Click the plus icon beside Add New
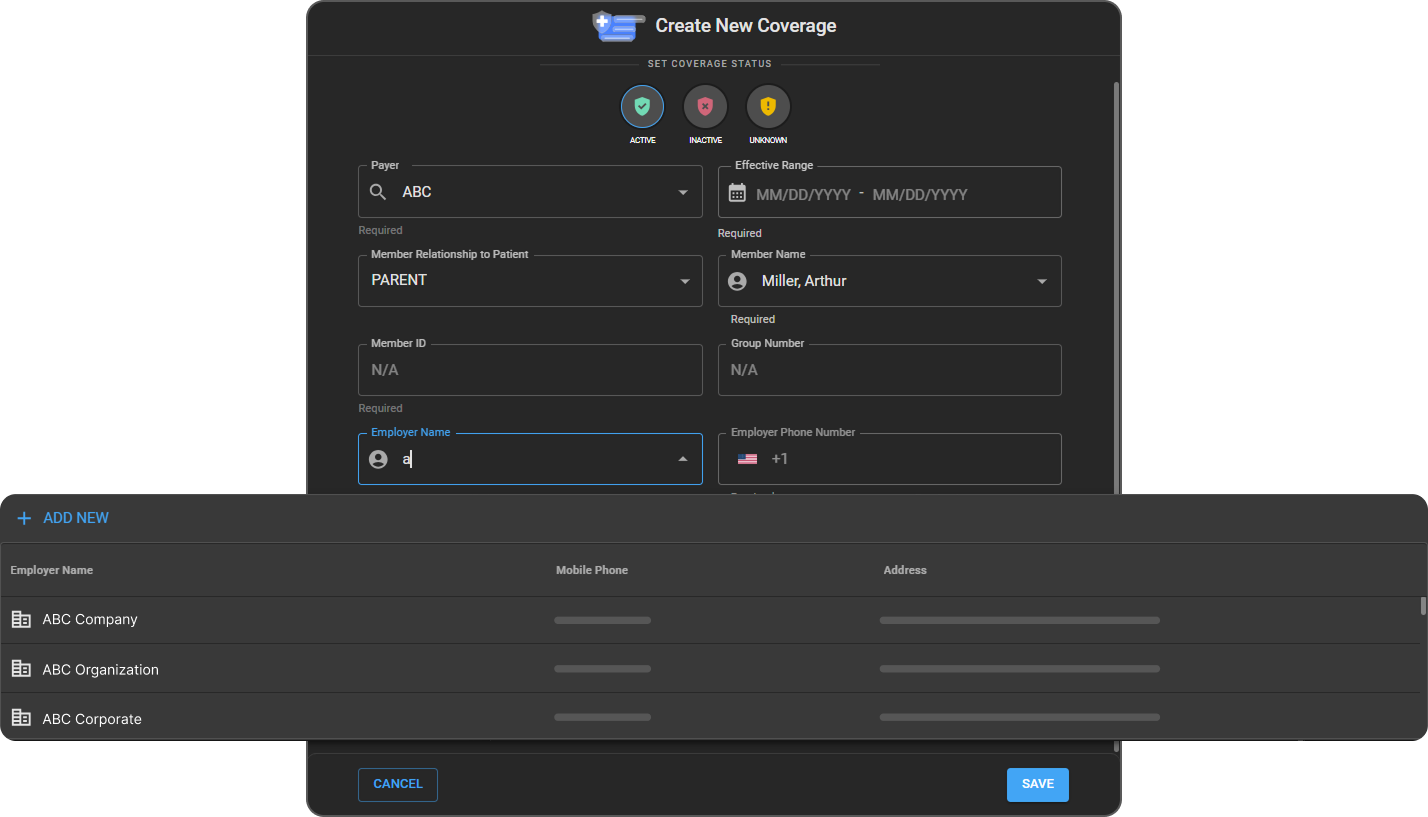Viewport: 1428px width, 817px height. (24, 518)
